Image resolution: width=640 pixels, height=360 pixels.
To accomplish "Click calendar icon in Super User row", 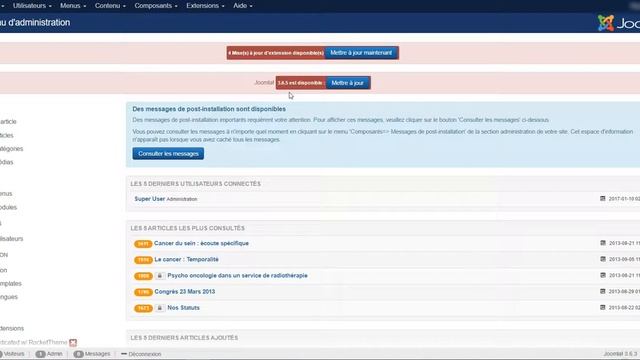I will click(602, 198).
